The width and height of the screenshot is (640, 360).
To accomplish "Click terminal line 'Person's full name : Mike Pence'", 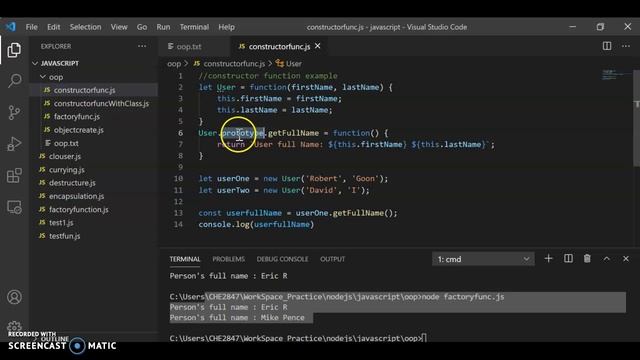I will point(237,318).
